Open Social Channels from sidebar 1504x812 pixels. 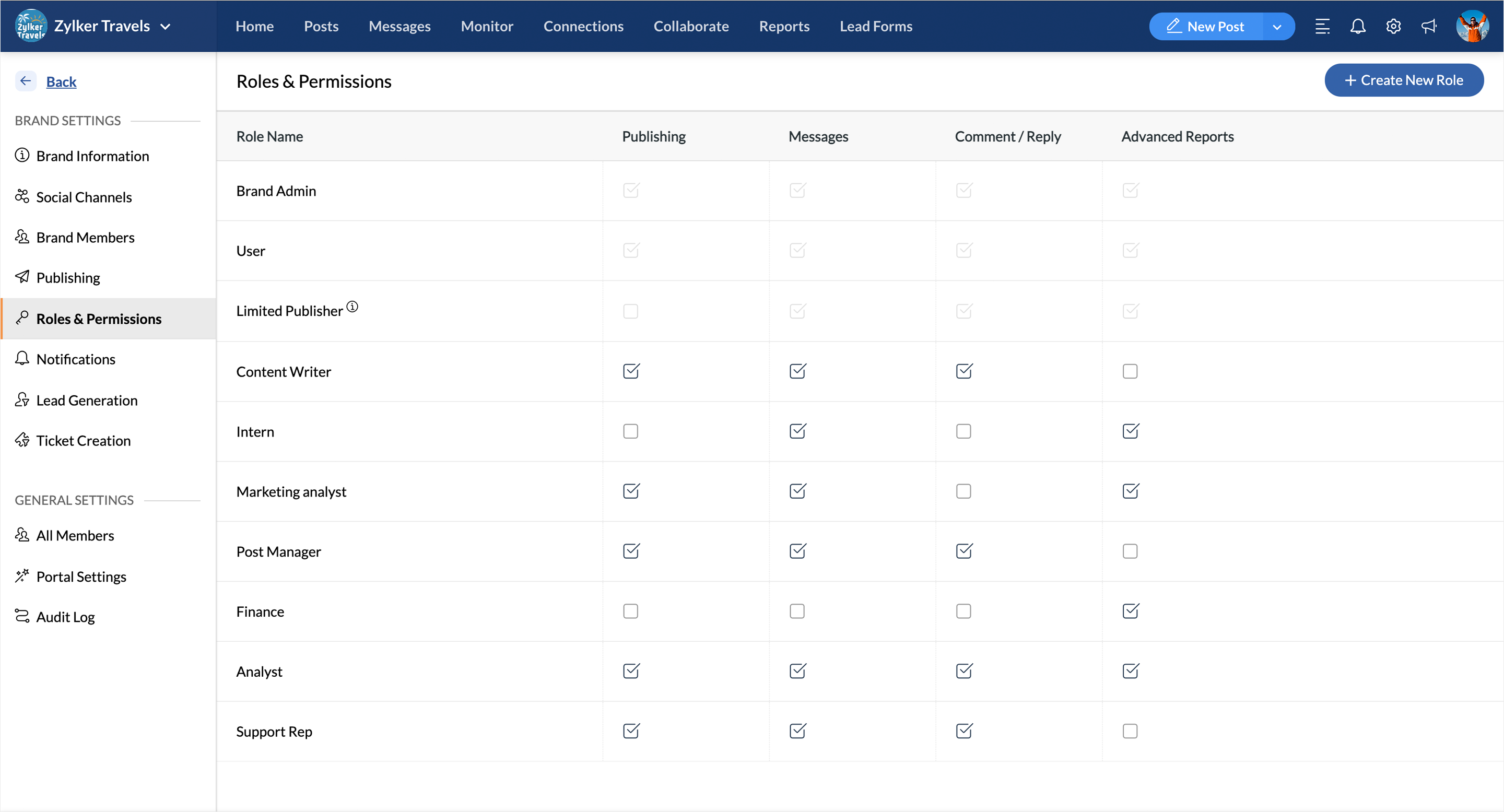(x=84, y=197)
